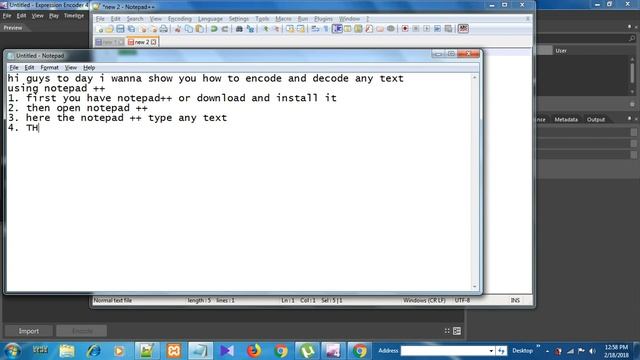The height and width of the screenshot is (360, 640).
Task: Click the INS indicator in Notepad++ status bar
Action: click(515, 300)
